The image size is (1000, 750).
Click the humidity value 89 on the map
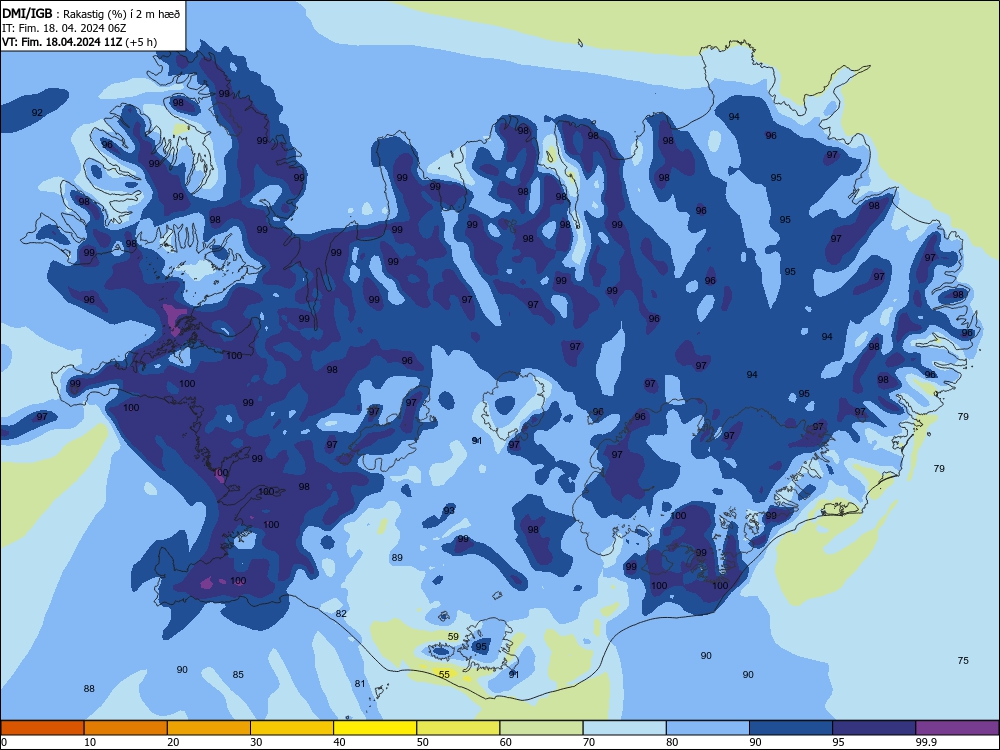point(397,557)
